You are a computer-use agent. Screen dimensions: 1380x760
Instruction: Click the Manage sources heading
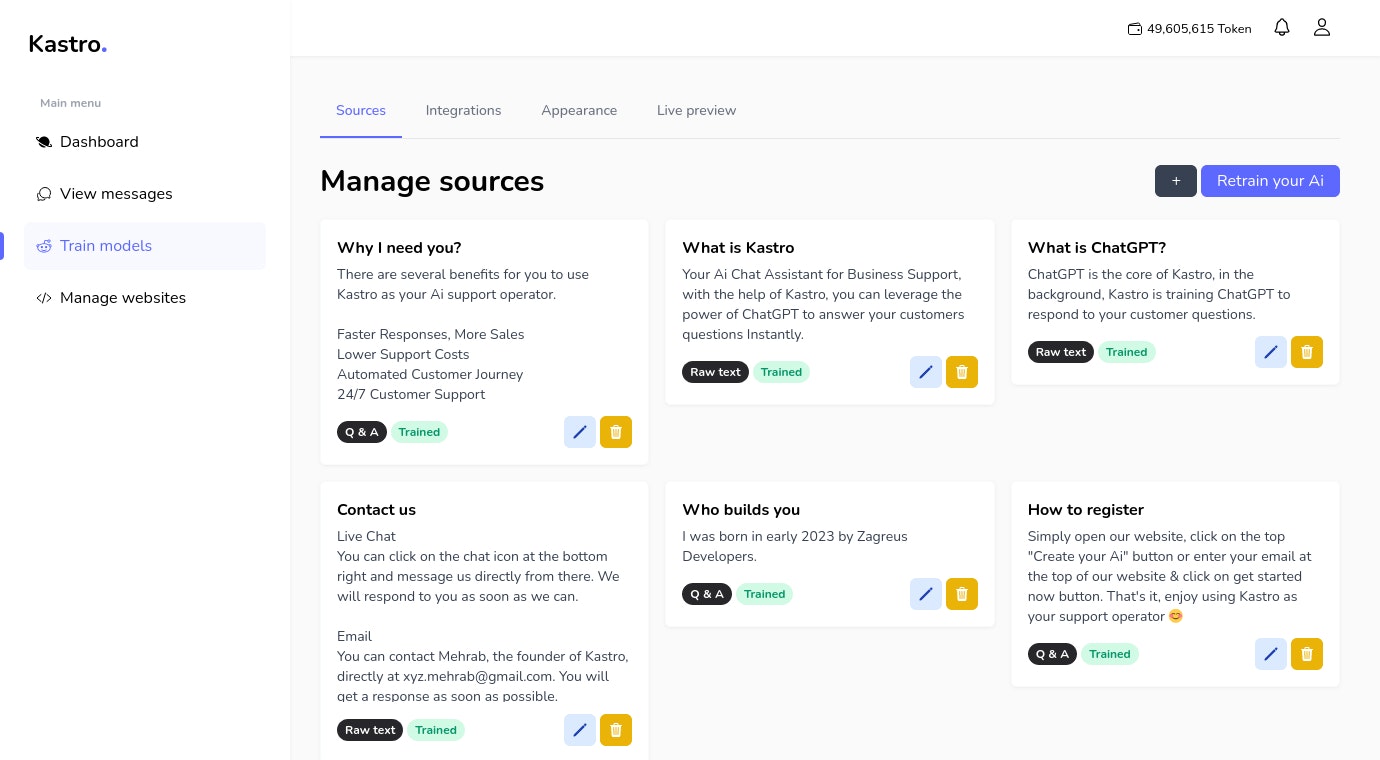pyautogui.click(x=432, y=181)
